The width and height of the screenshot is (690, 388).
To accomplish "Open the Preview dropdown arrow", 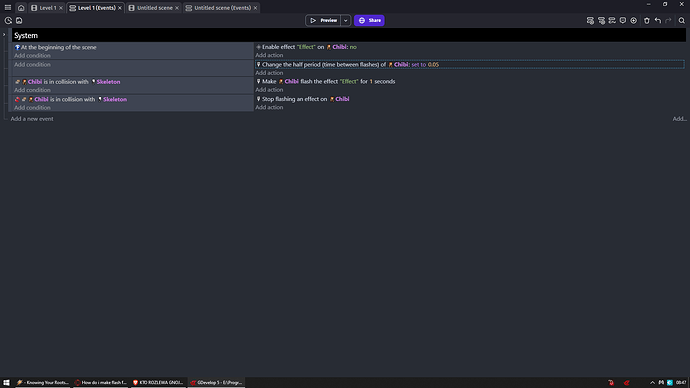I will [345, 20].
